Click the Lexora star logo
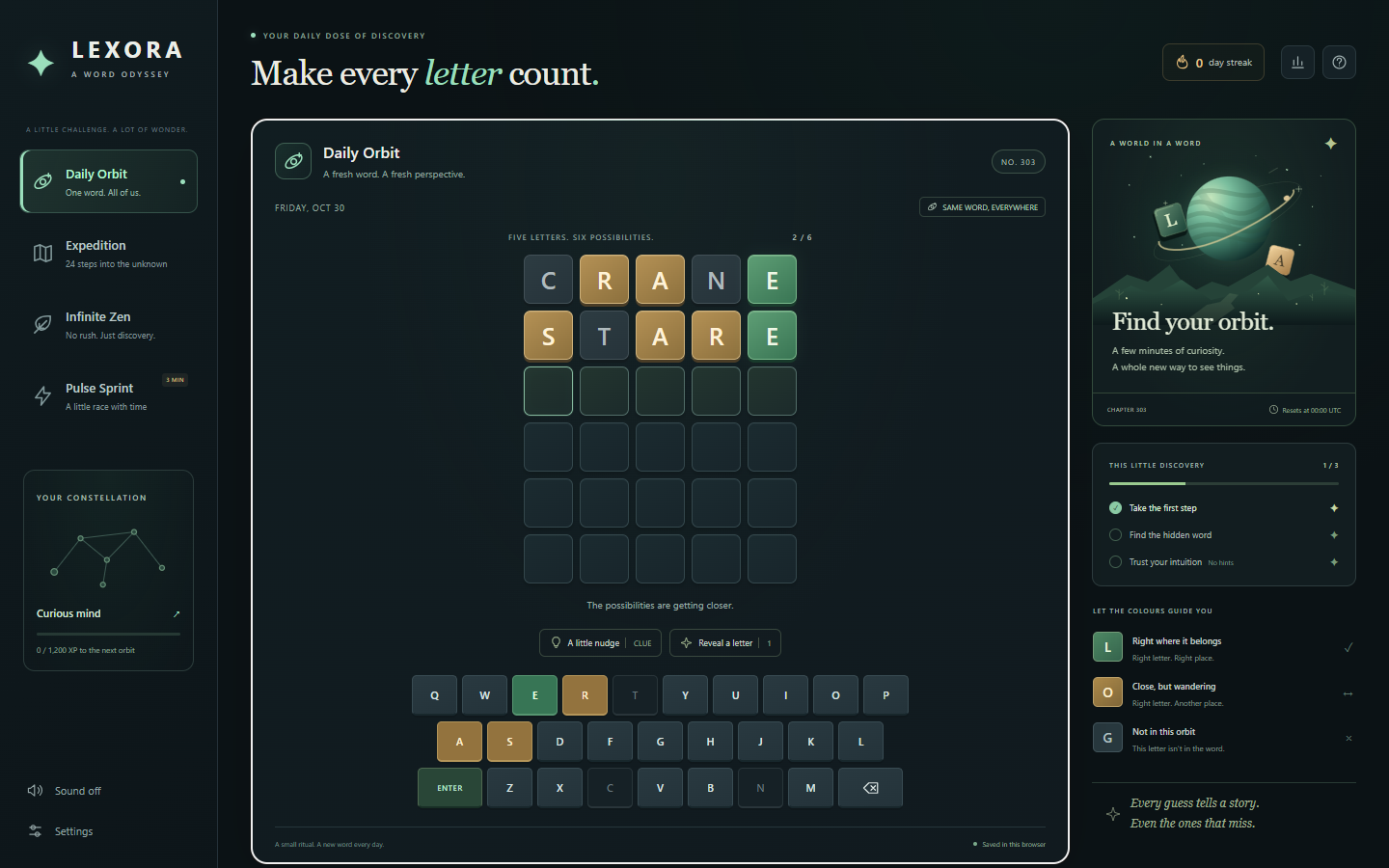The image size is (1389, 868). point(41,63)
